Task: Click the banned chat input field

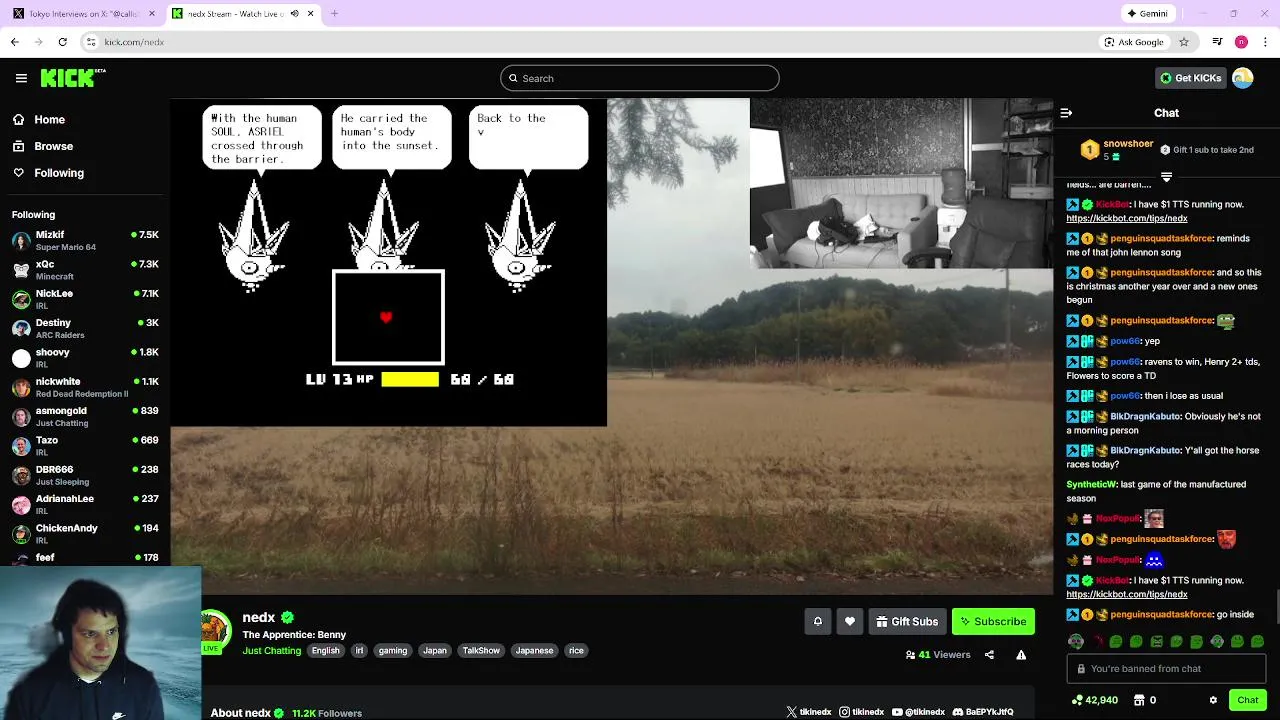Action: pyautogui.click(x=1166, y=669)
